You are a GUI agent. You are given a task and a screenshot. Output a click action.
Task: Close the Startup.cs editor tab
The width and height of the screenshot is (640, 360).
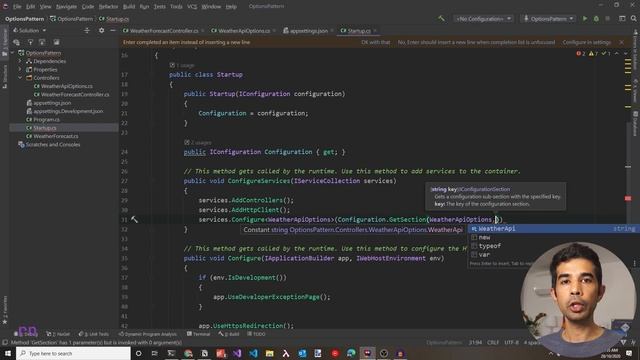pyautogui.click(x=375, y=31)
